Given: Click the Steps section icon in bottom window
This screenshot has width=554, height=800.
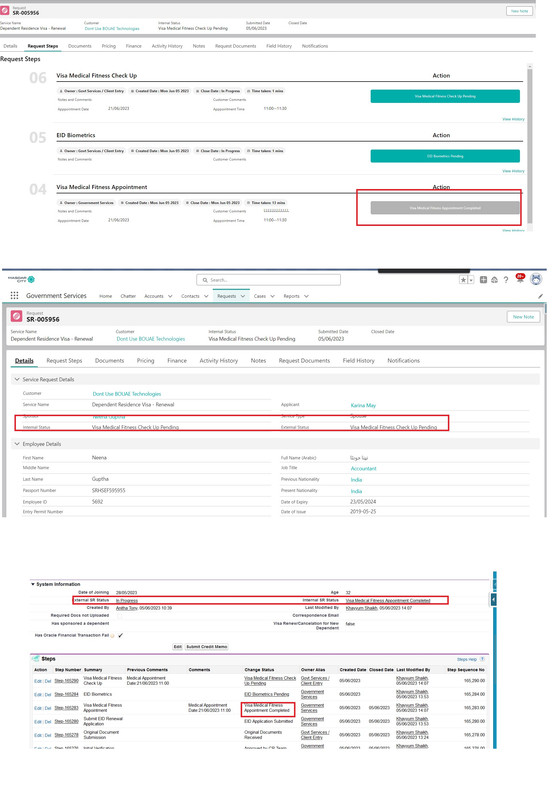Looking at the screenshot, I should (36, 659).
